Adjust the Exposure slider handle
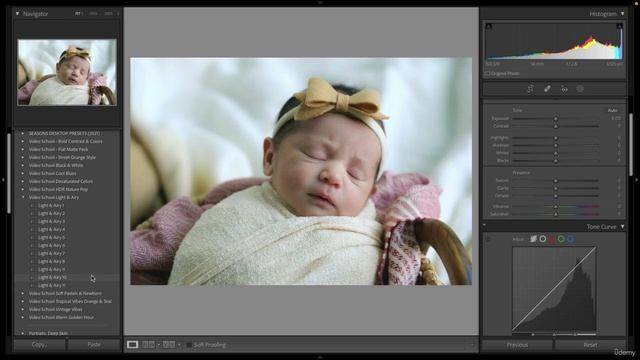Viewport: 640px width, 360px height. [x=556, y=118]
